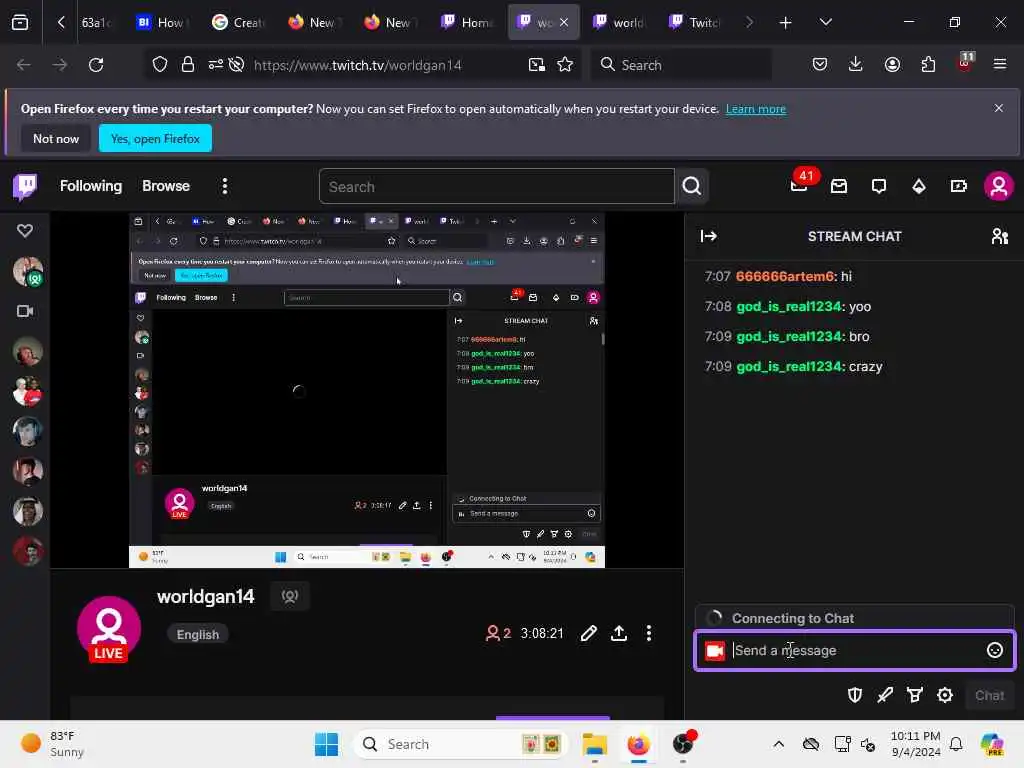The image size is (1024, 768).
Task: Click the red camera icon in chat box
Action: (x=714, y=650)
